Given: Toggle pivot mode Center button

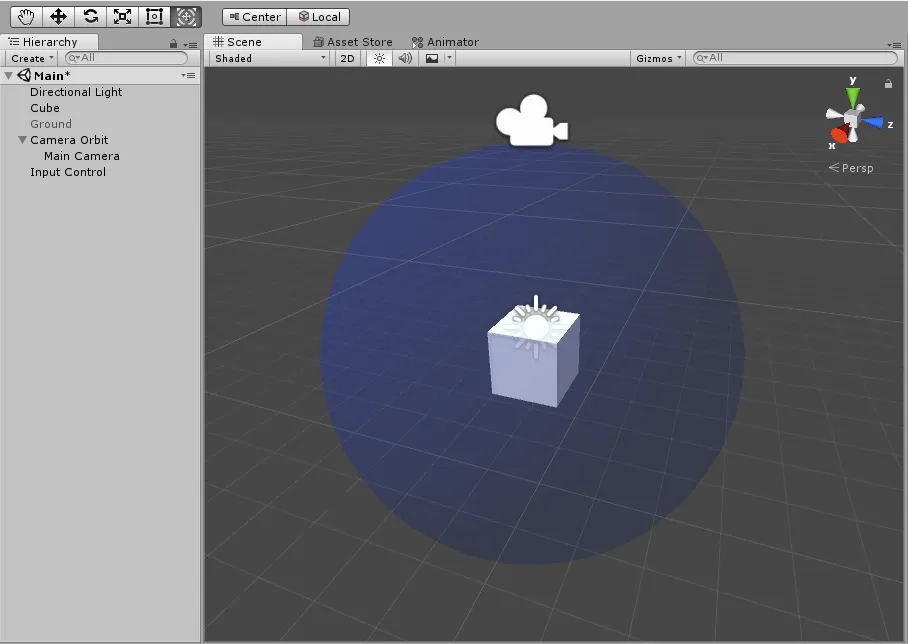Looking at the screenshot, I should [255, 17].
